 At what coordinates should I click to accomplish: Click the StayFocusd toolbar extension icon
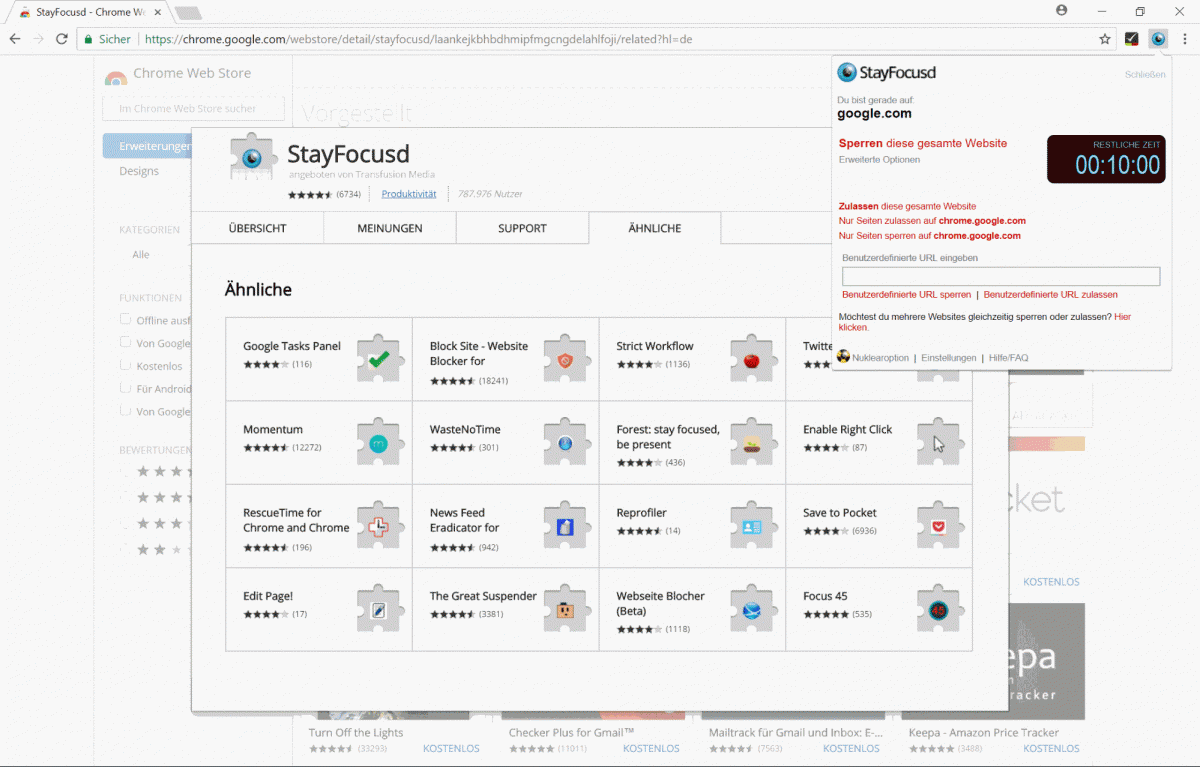pos(1158,39)
